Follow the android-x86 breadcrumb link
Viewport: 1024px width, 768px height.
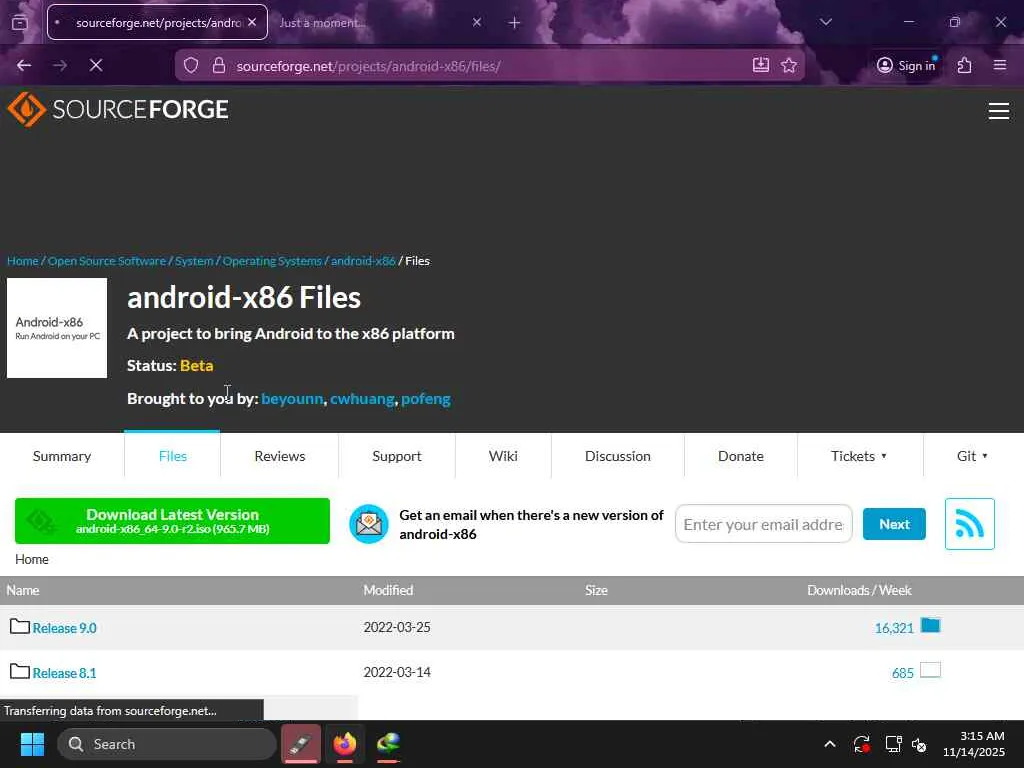coord(363,261)
